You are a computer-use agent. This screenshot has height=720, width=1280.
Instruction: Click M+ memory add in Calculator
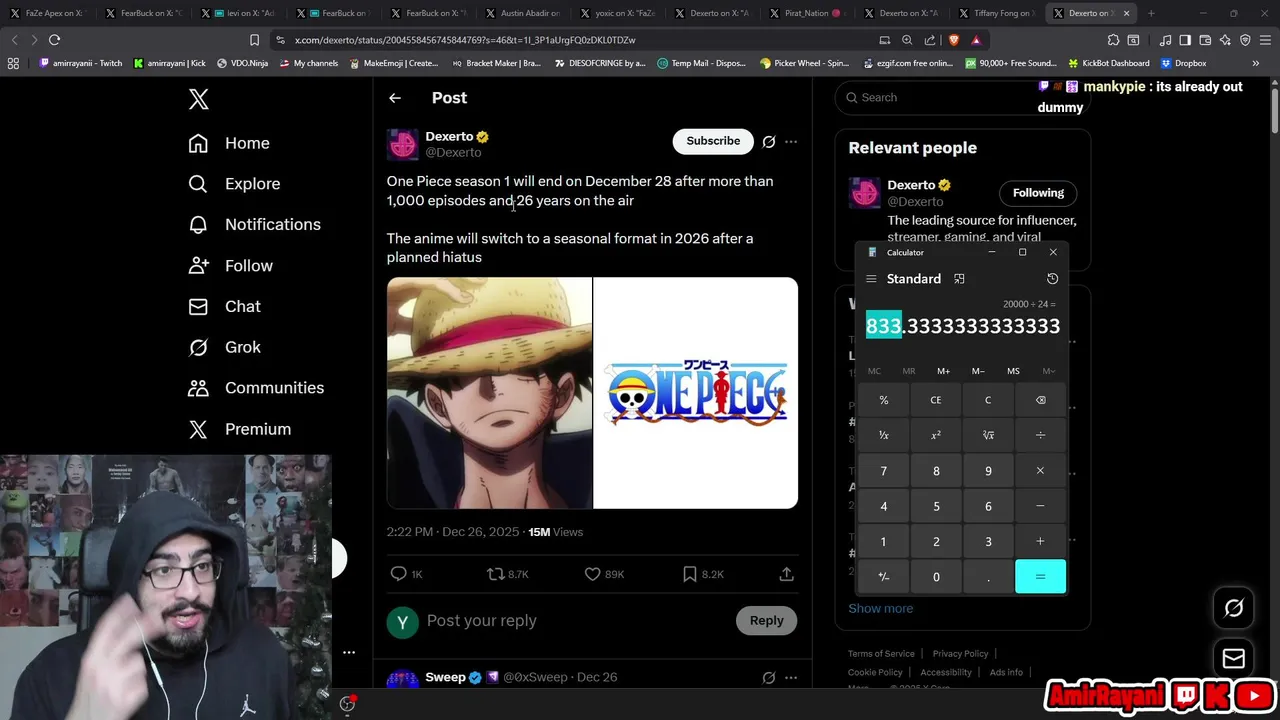coord(943,371)
